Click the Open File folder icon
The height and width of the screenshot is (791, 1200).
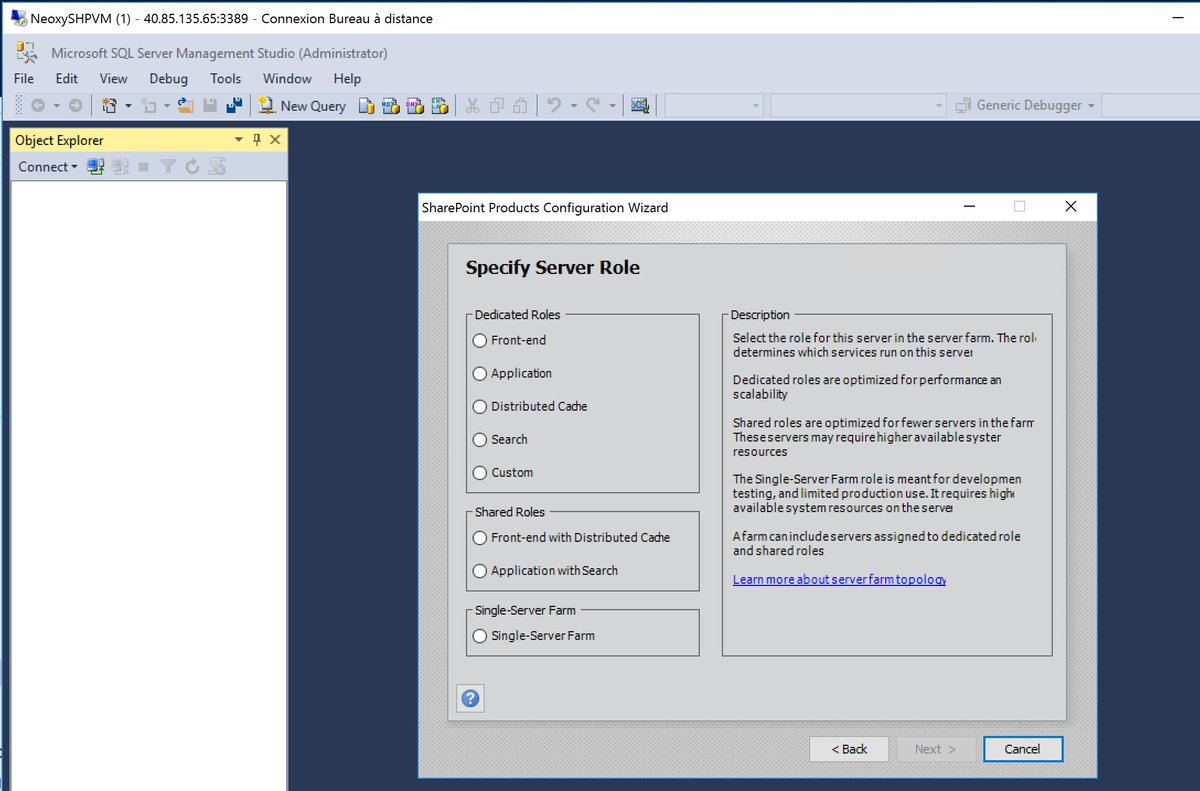[185, 105]
